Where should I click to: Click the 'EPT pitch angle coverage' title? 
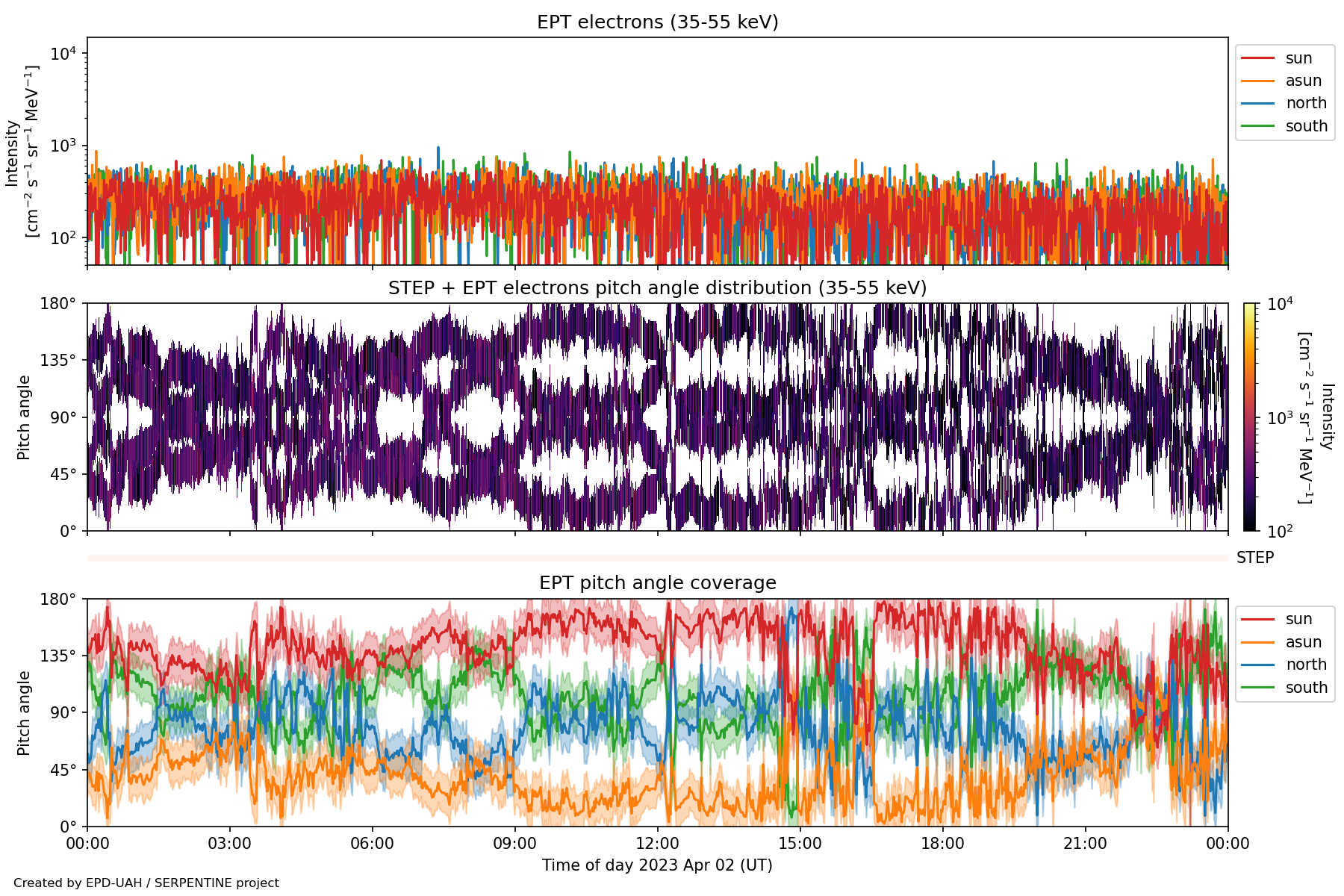[x=658, y=583]
